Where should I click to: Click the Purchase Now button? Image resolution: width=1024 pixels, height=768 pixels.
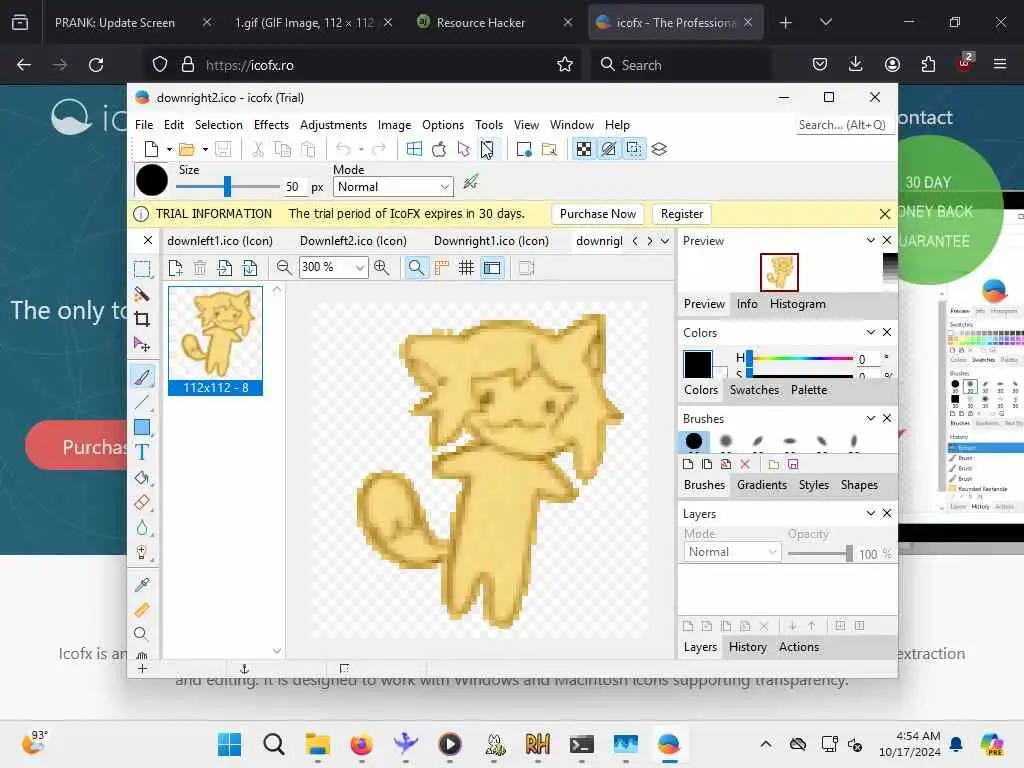[598, 214]
